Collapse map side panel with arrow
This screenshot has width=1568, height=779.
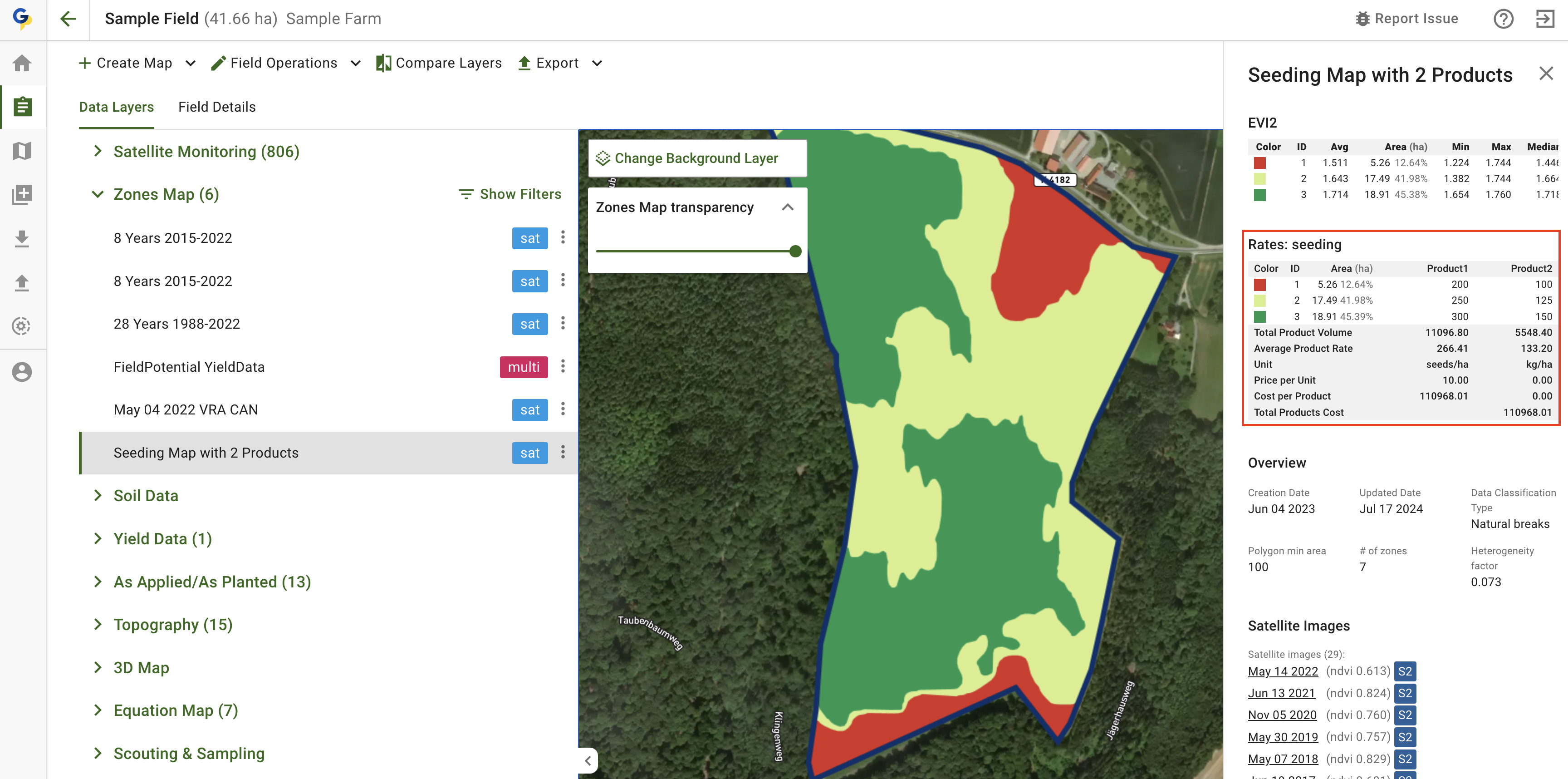pyautogui.click(x=588, y=760)
